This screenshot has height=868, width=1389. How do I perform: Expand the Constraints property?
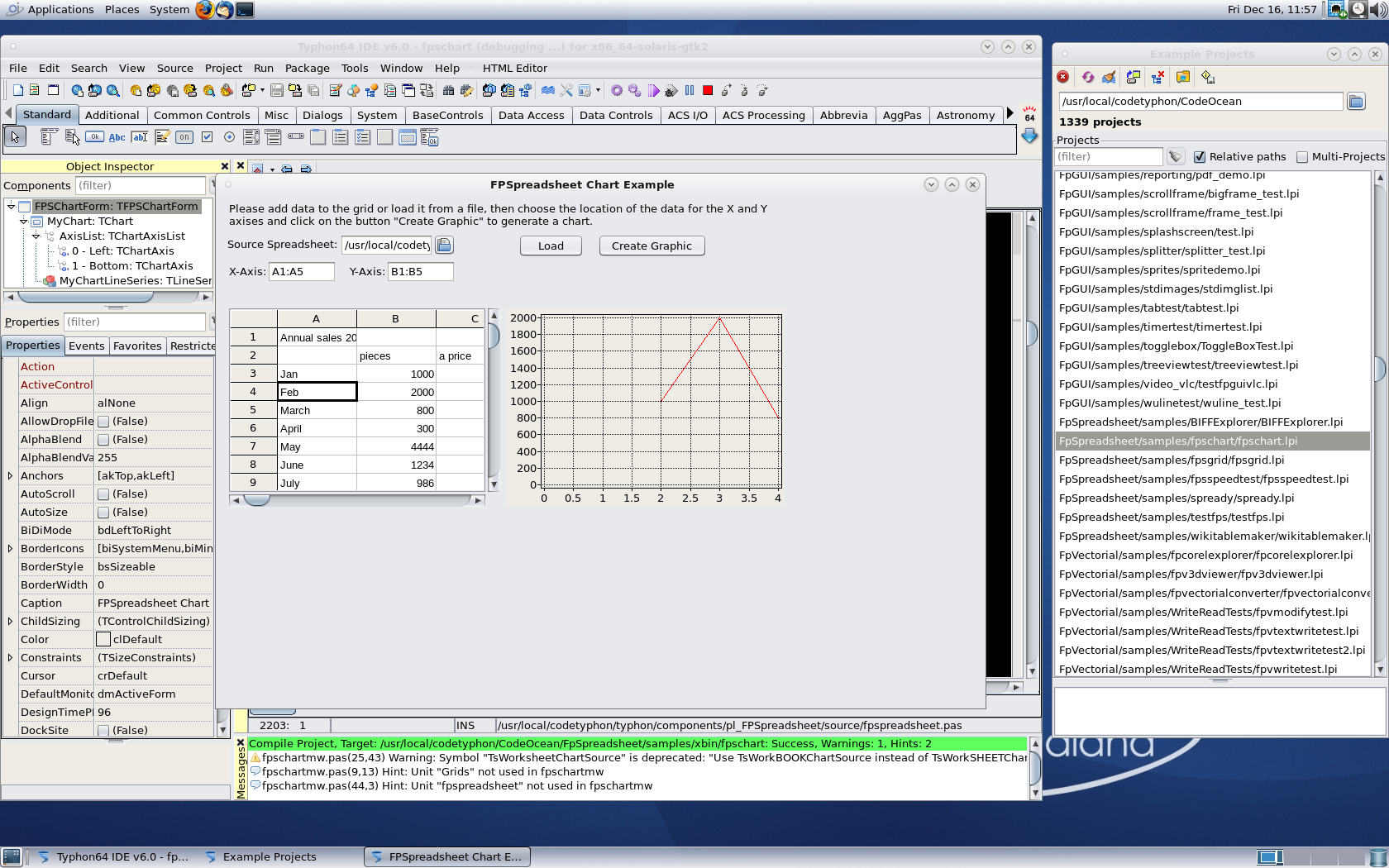(10, 658)
